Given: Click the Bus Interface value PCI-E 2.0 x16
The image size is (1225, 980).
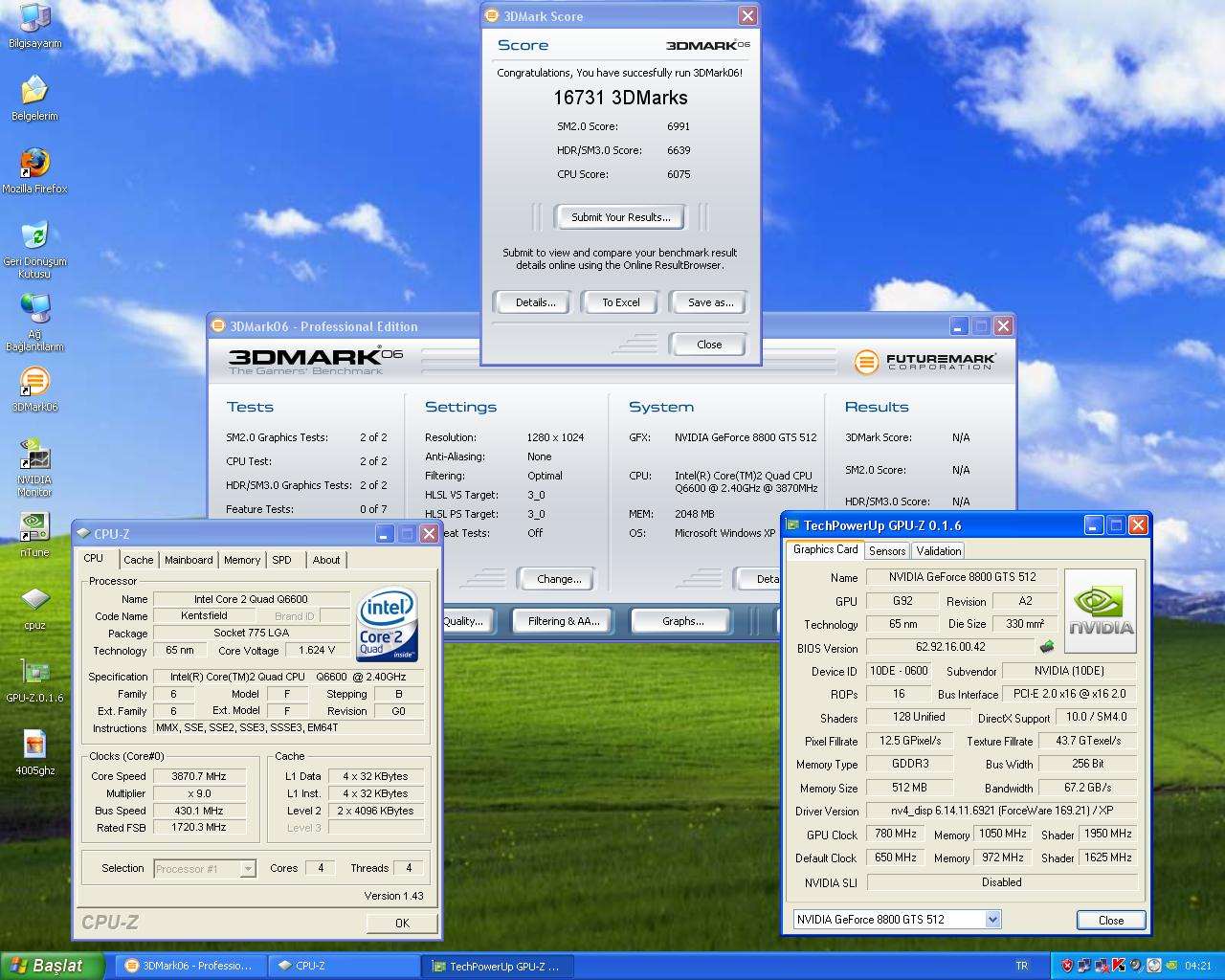Looking at the screenshot, I should coord(1070,694).
